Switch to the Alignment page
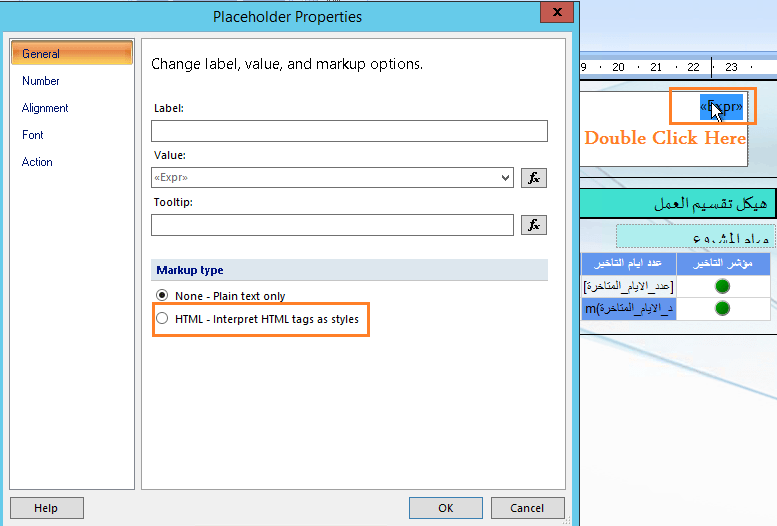The width and height of the screenshot is (777, 526). coord(45,108)
